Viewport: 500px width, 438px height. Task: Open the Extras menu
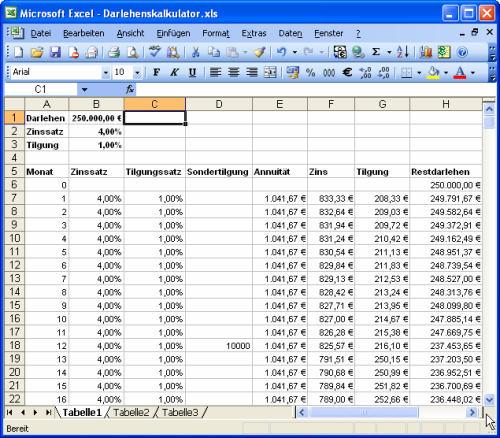click(x=254, y=33)
